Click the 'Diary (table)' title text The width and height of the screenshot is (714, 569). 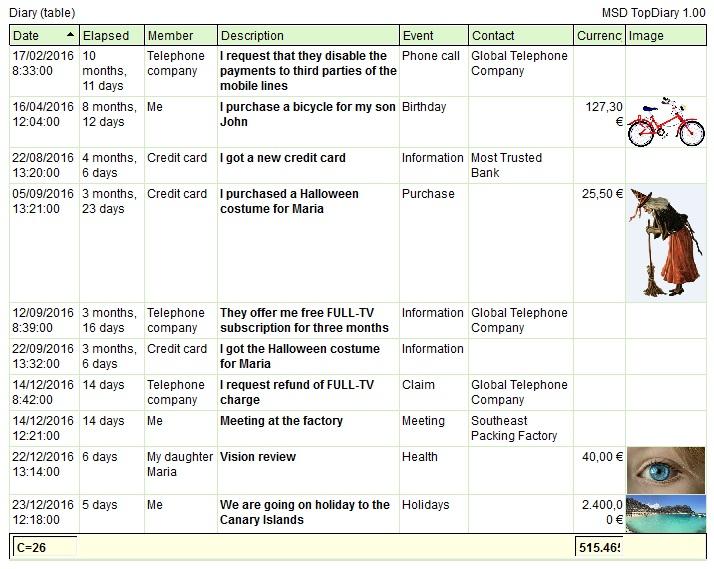[x=42, y=13]
